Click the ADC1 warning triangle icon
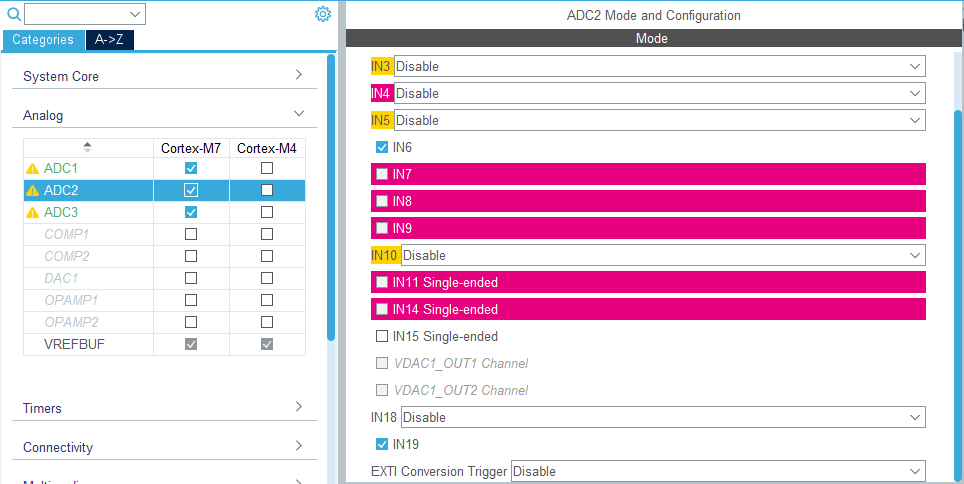 (x=33, y=169)
